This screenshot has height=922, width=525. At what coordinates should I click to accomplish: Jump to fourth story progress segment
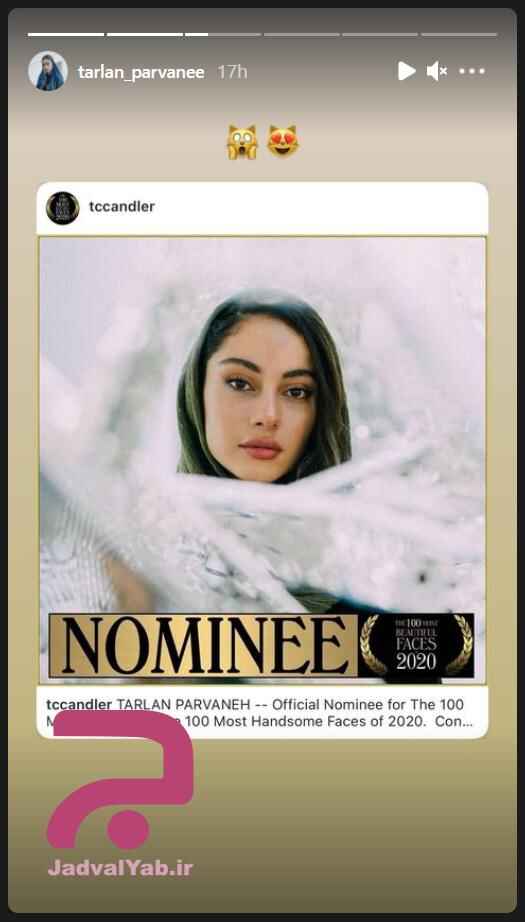[x=302, y=35]
